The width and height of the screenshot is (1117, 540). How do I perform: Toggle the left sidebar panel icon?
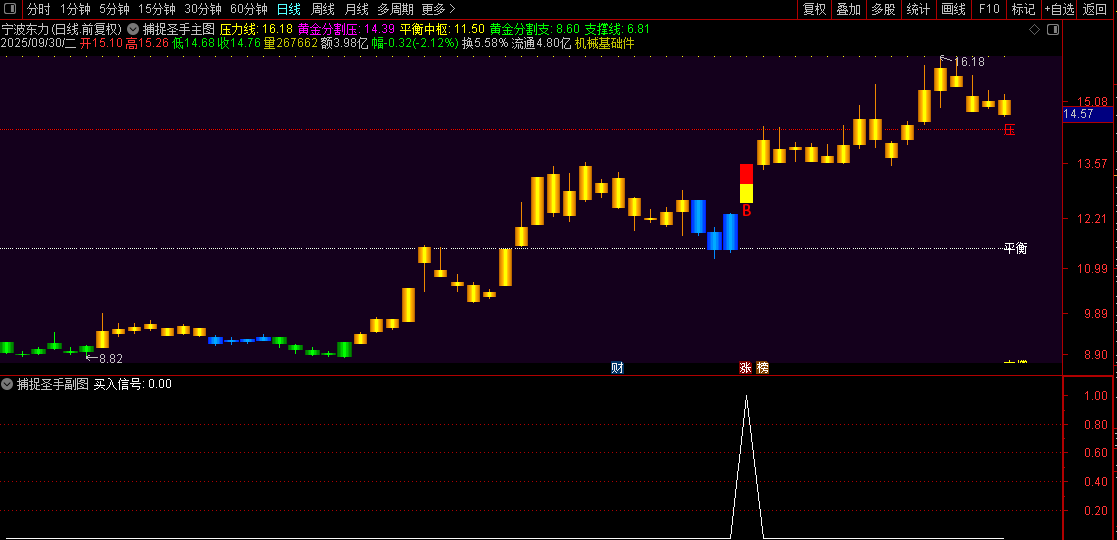tap(10, 9)
